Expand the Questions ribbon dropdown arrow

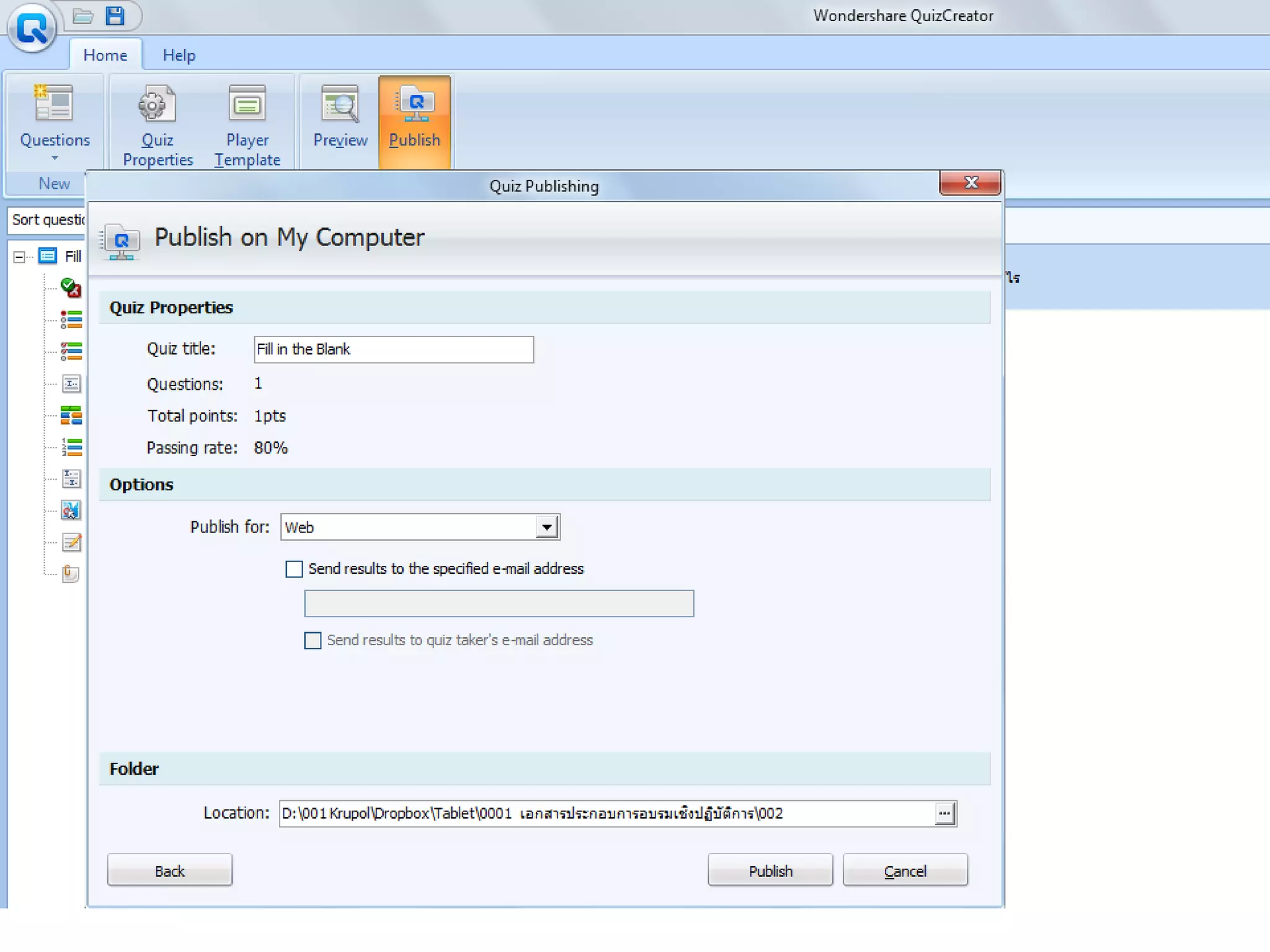coord(55,159)
